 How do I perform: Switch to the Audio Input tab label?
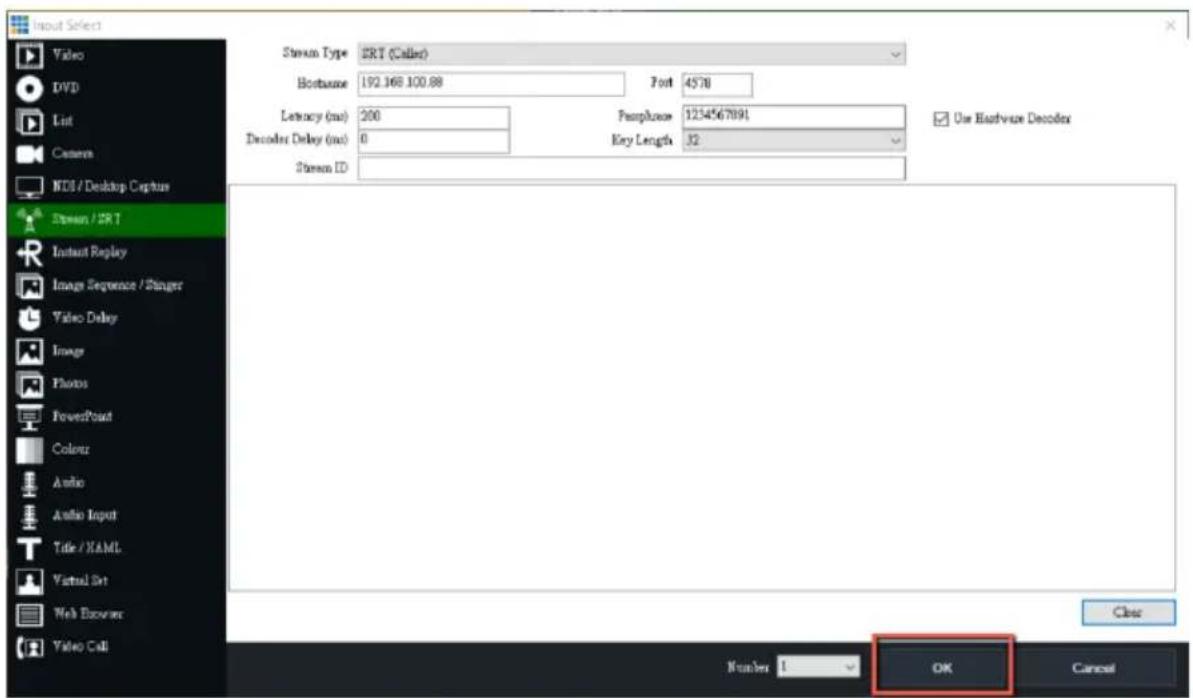84,515
